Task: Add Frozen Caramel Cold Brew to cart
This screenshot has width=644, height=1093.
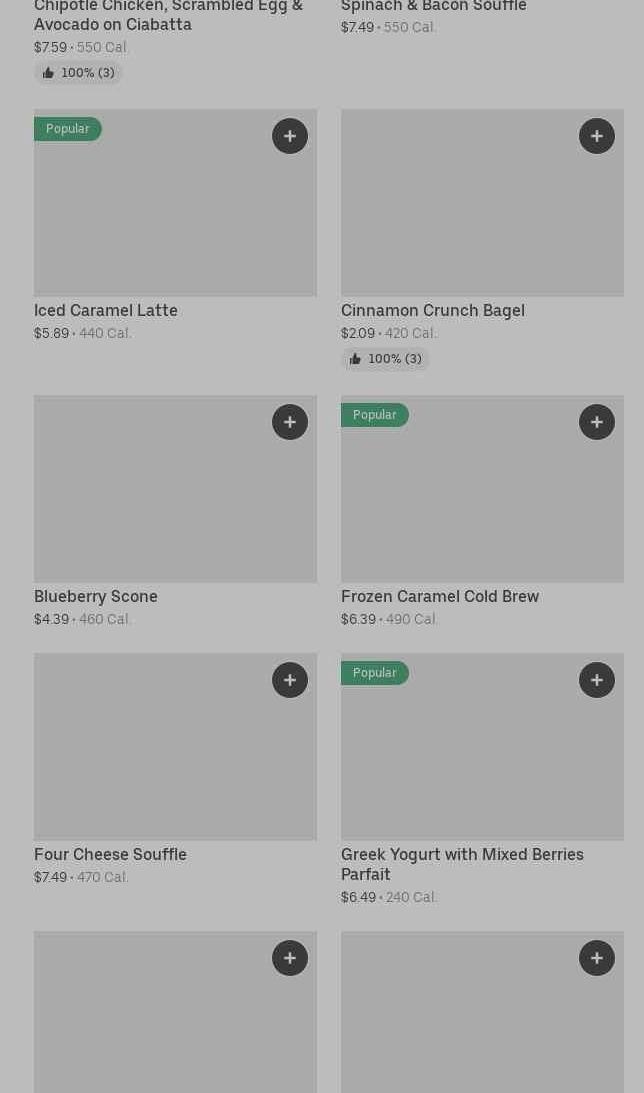Action: click(597, 422)
